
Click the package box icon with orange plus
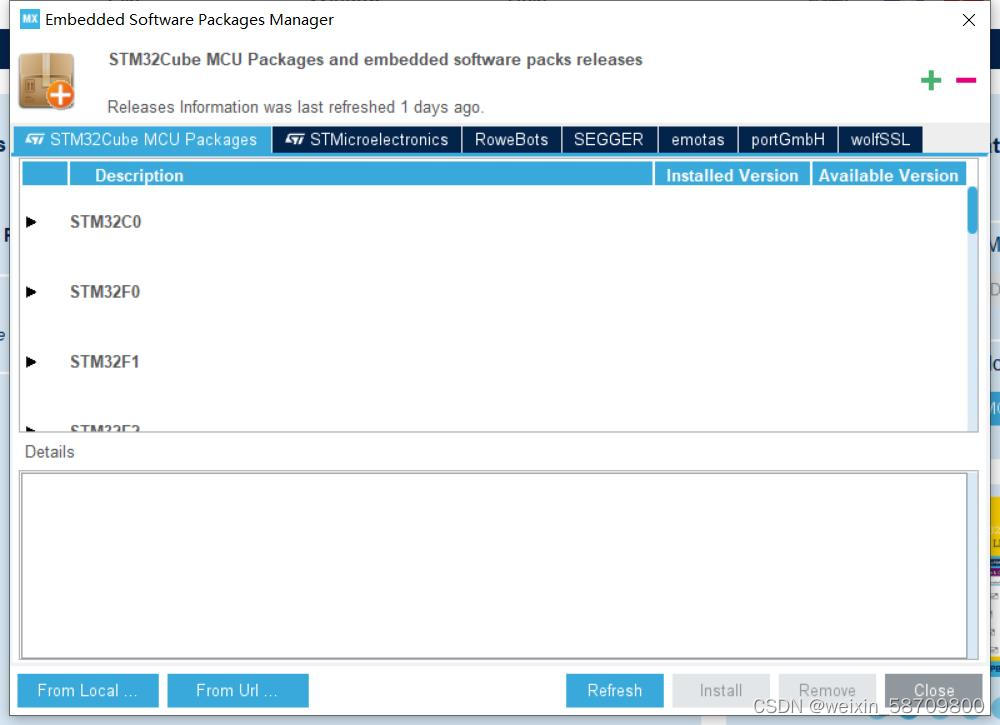click(x=47, y=81)
